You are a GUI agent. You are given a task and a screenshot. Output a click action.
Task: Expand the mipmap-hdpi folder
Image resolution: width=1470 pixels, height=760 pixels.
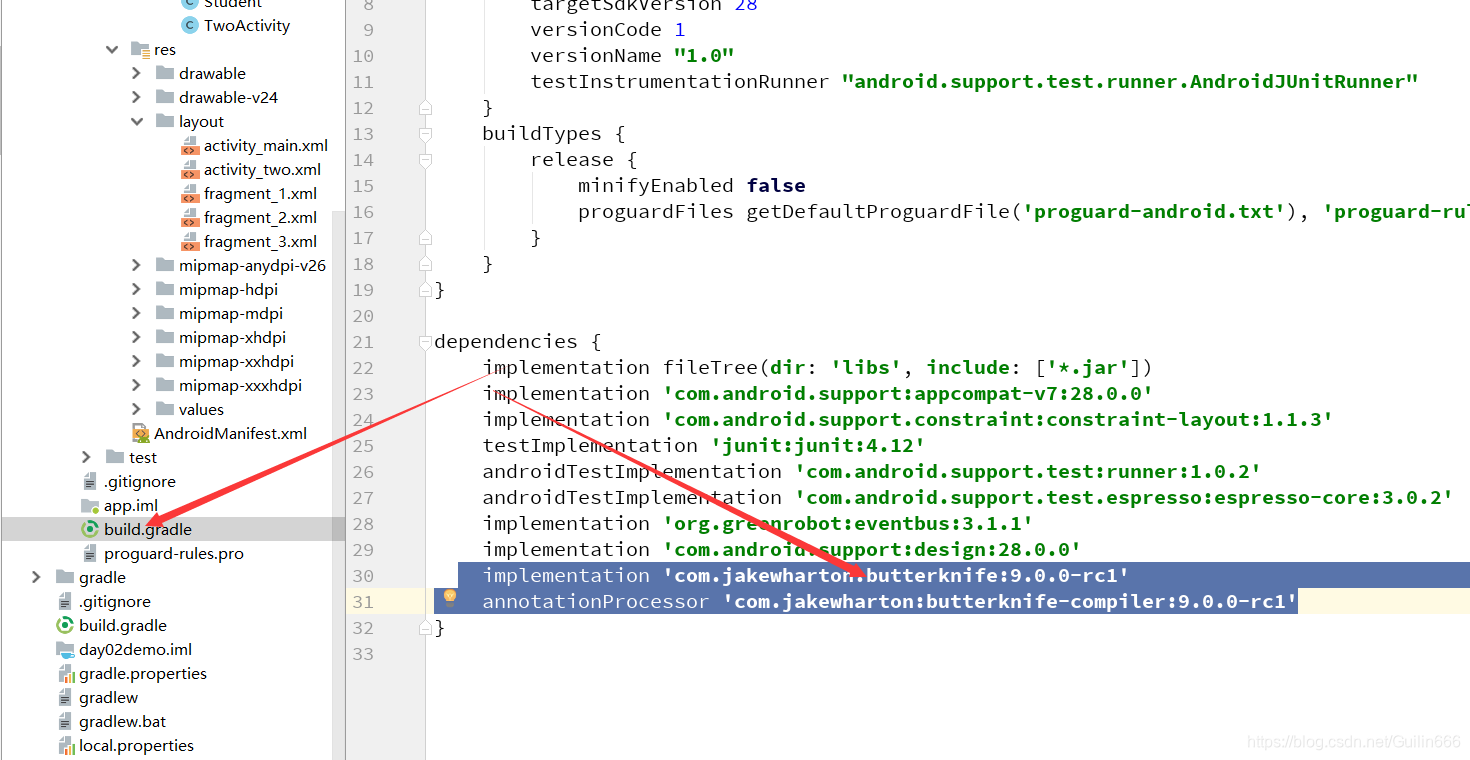point(136,290)
